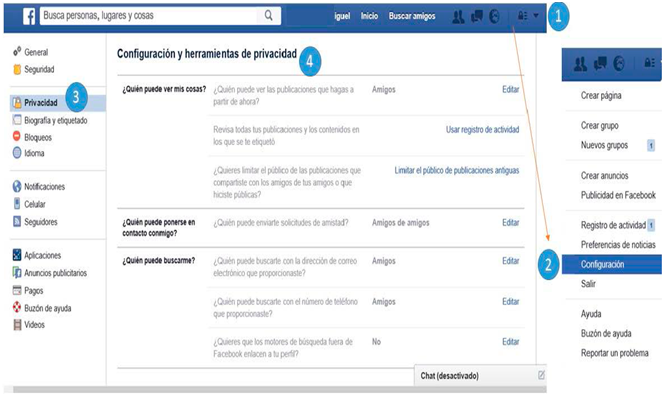The height and width of the screenshot is (396, 665).
Task: Select Ayuda in dropdown menu
Action: [x=591, y=314]
